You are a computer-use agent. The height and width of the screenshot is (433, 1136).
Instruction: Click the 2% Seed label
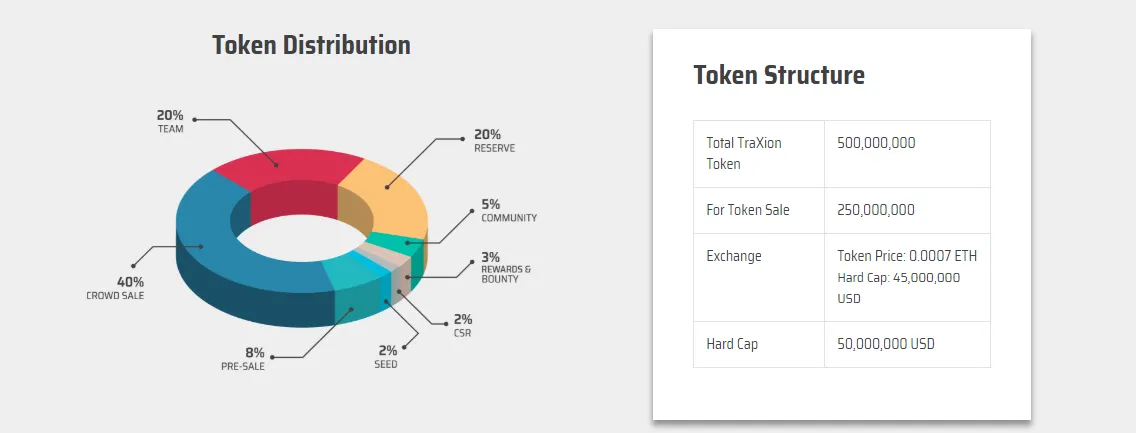(386, 357)
